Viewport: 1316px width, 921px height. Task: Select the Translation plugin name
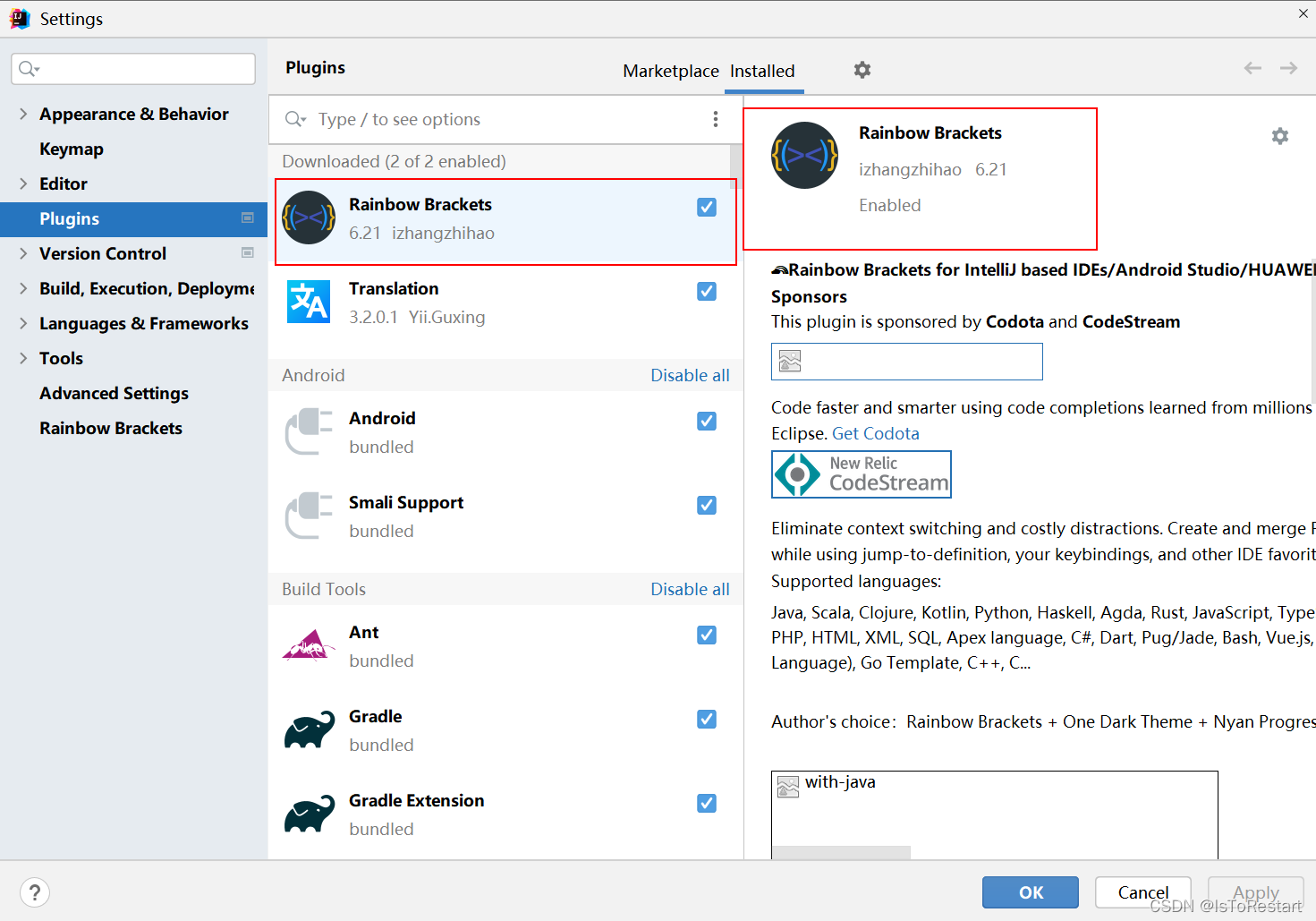(x=394, y=288)
